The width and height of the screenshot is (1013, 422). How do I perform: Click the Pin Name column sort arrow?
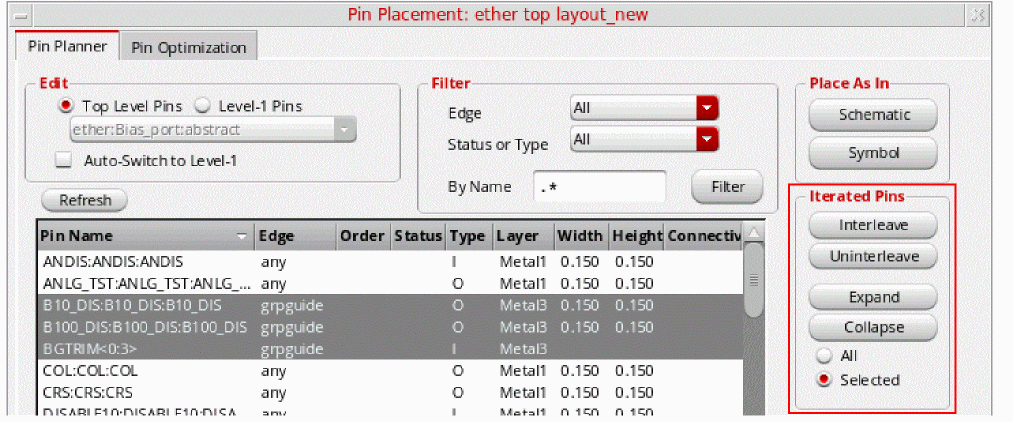pyautogui.click(x=242, y=237)
